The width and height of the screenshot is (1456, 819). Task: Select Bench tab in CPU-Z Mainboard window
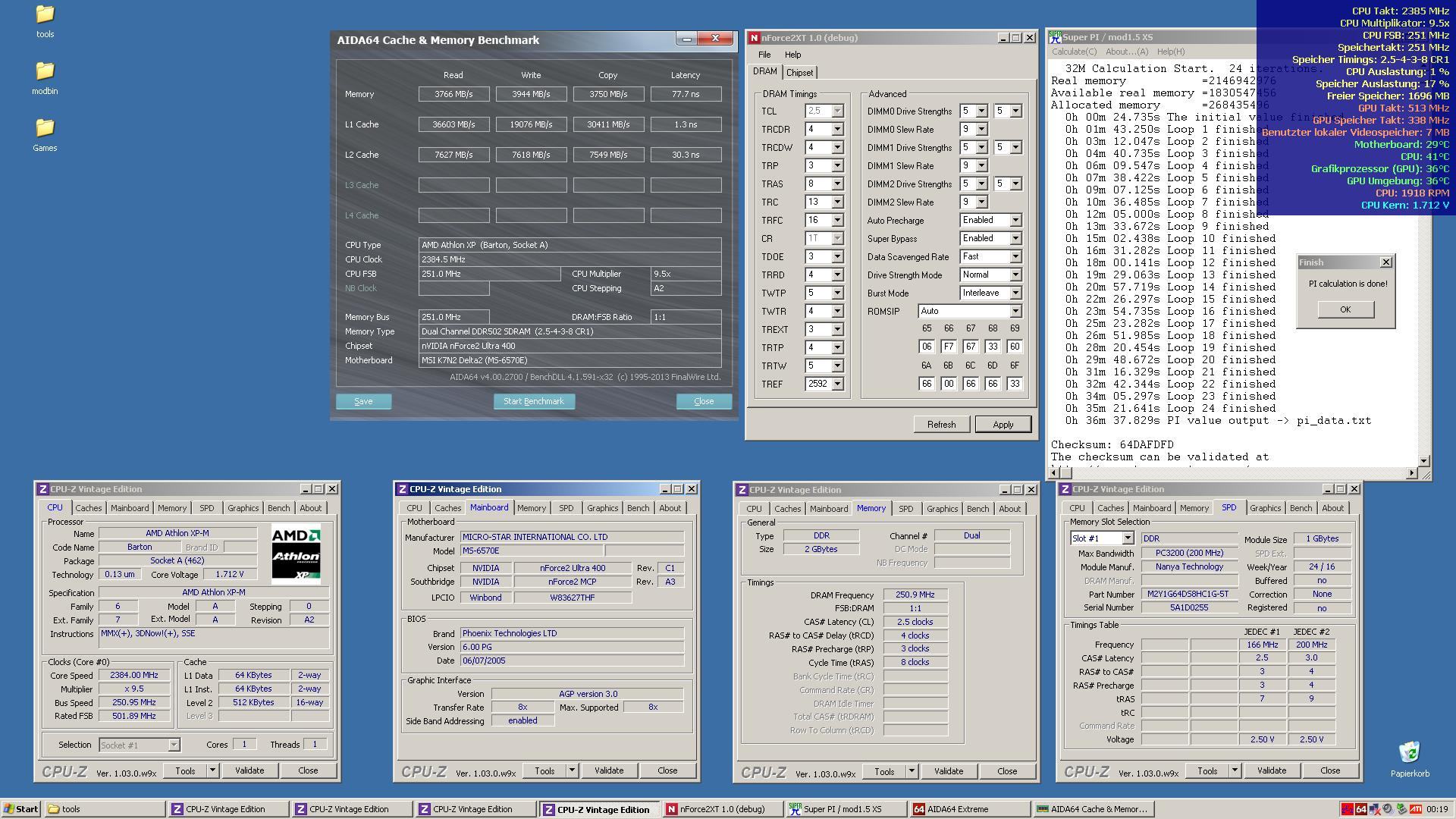click(638, 508)
